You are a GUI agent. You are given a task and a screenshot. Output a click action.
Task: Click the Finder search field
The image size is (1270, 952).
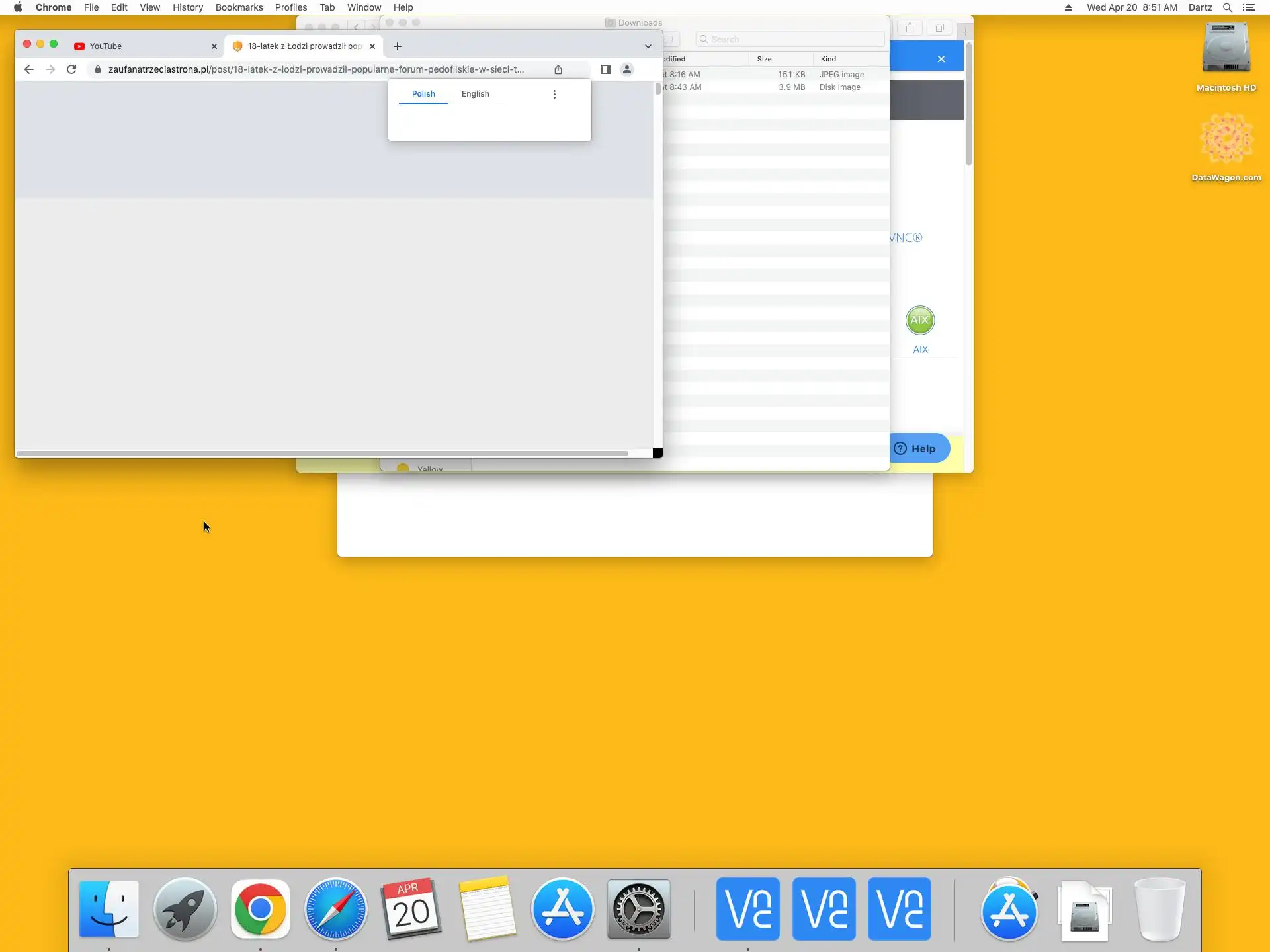click(x=790, y=40)
